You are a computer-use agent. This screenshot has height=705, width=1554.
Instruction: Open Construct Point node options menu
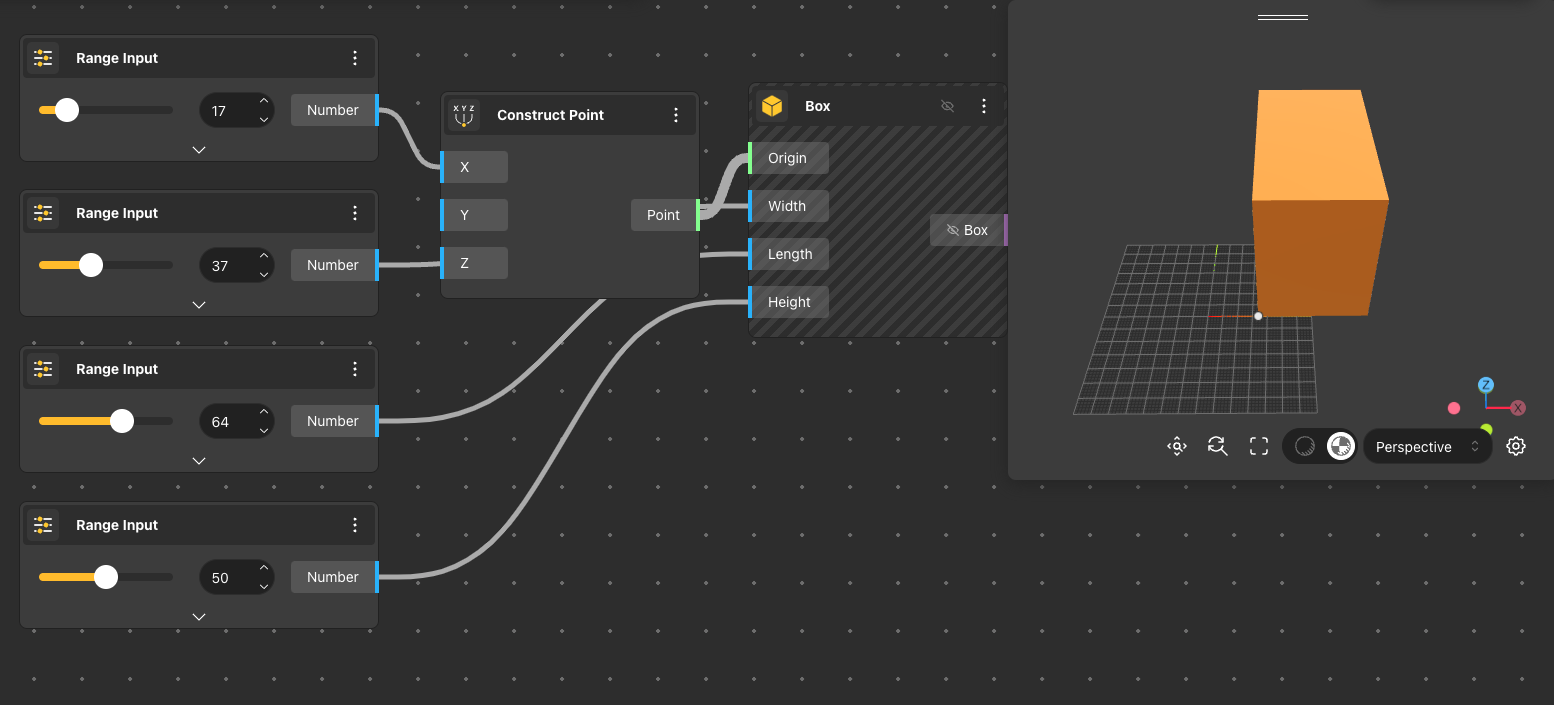[x=676, y=115]
